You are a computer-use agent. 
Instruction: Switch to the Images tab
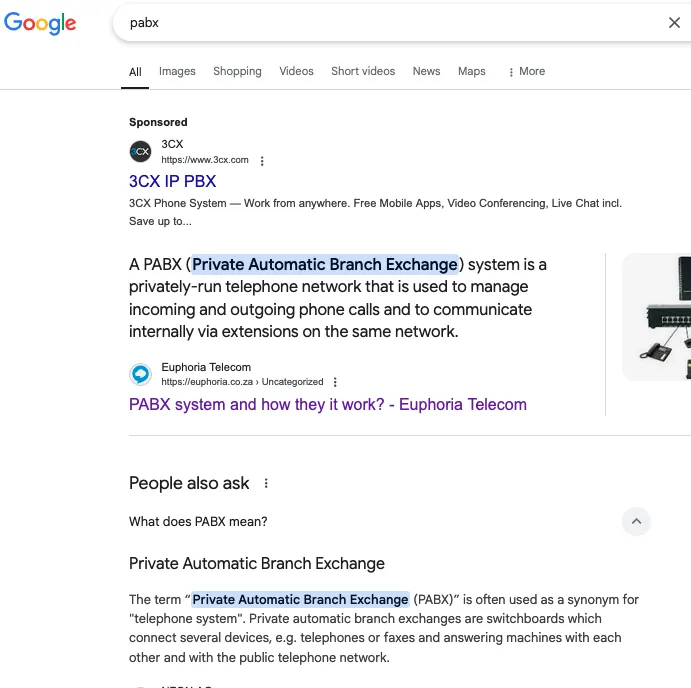coord(177,72)
